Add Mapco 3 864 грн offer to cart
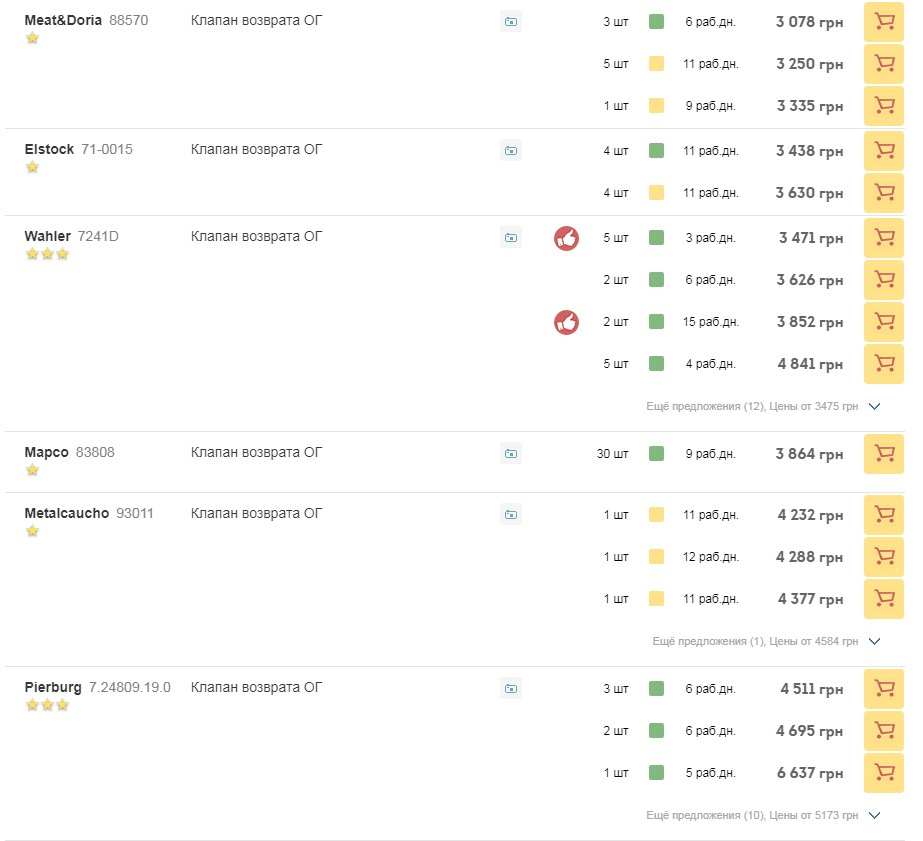 tap(883, 454)
